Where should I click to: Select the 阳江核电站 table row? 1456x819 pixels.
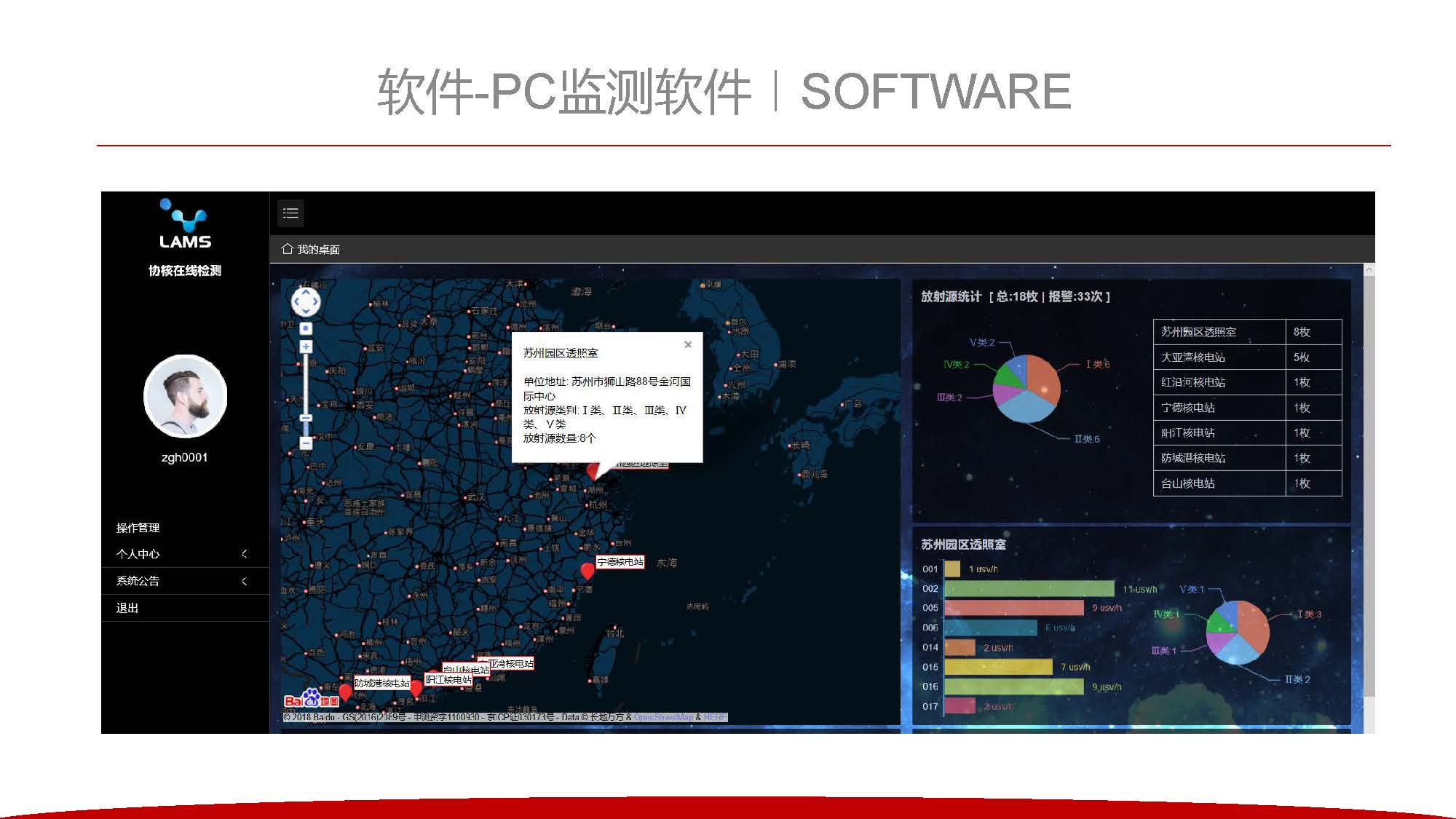coord(1247,432)
